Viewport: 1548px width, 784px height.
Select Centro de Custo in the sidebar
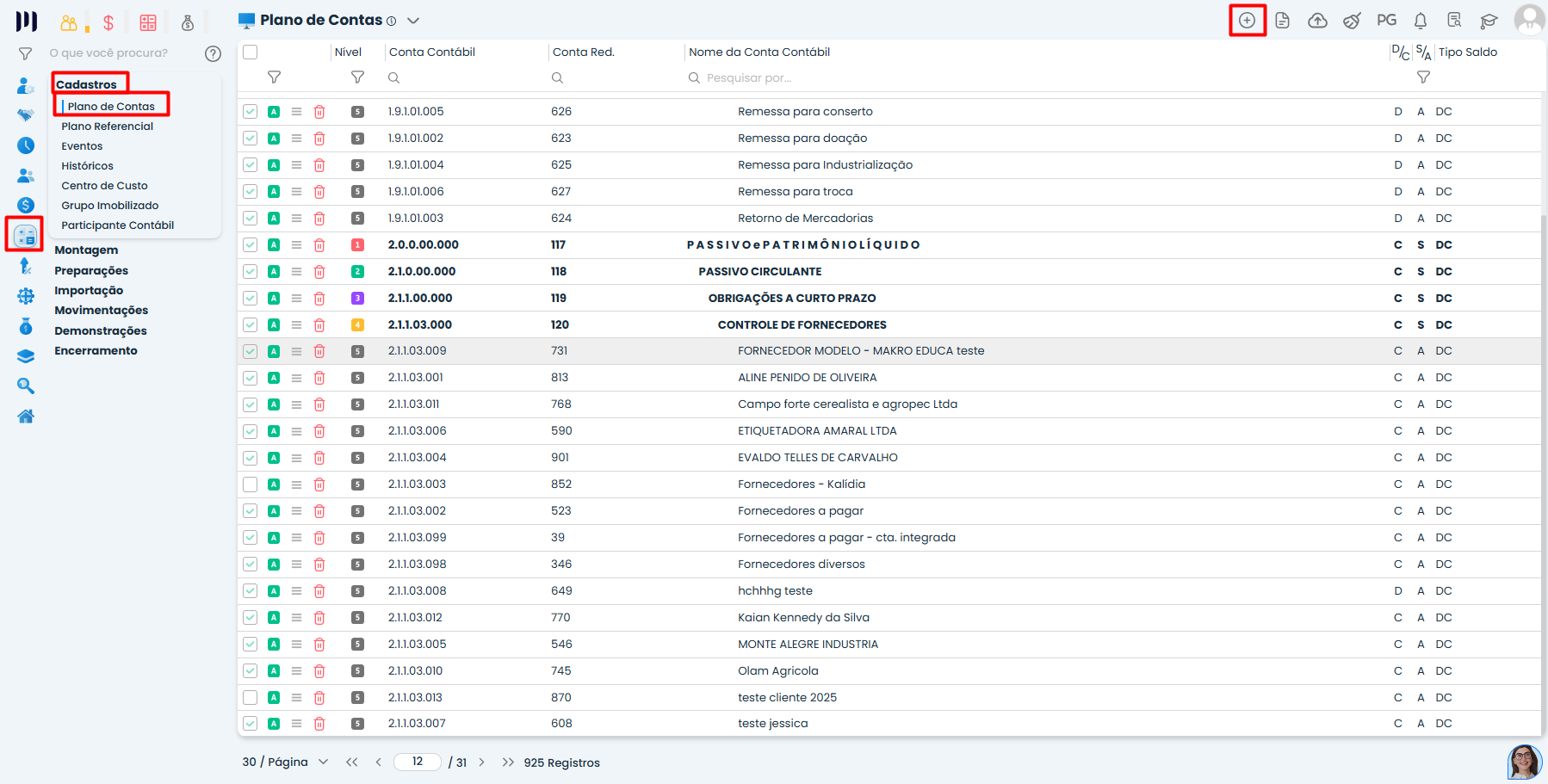[104, 186]
